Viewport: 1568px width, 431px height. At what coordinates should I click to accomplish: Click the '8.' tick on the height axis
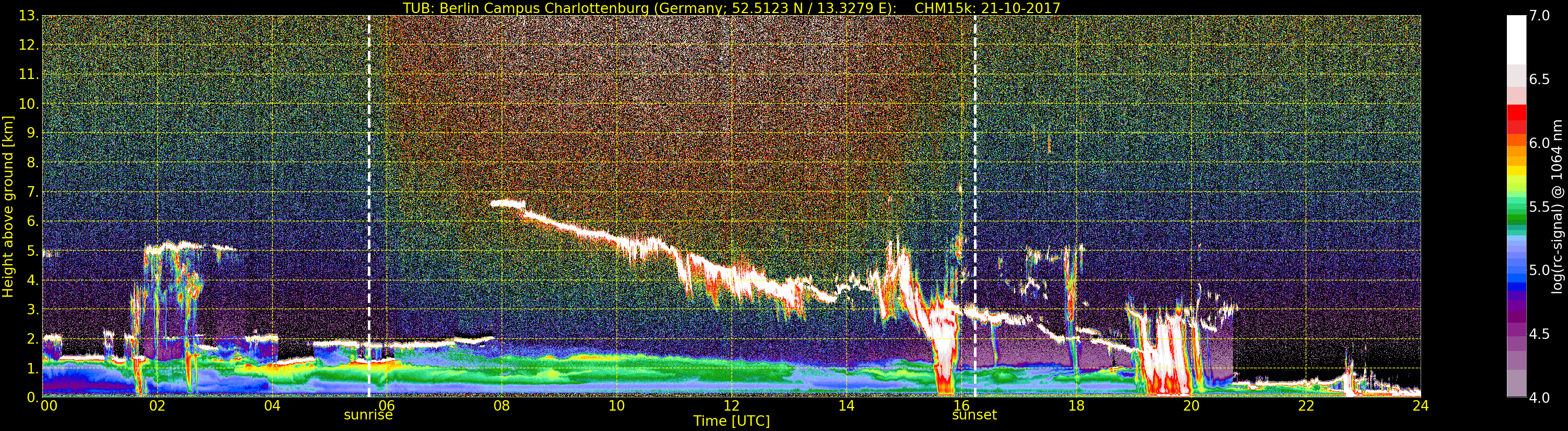tap(33, 163)
